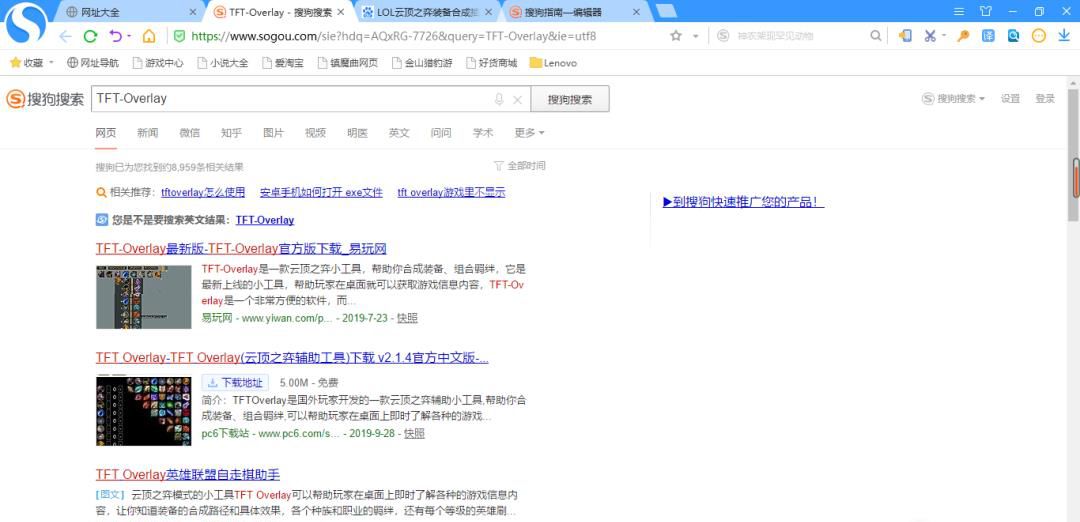Open the 全部时间 time filter
Viewport: 1080px width, 522px height.
[x=519, y=166]
